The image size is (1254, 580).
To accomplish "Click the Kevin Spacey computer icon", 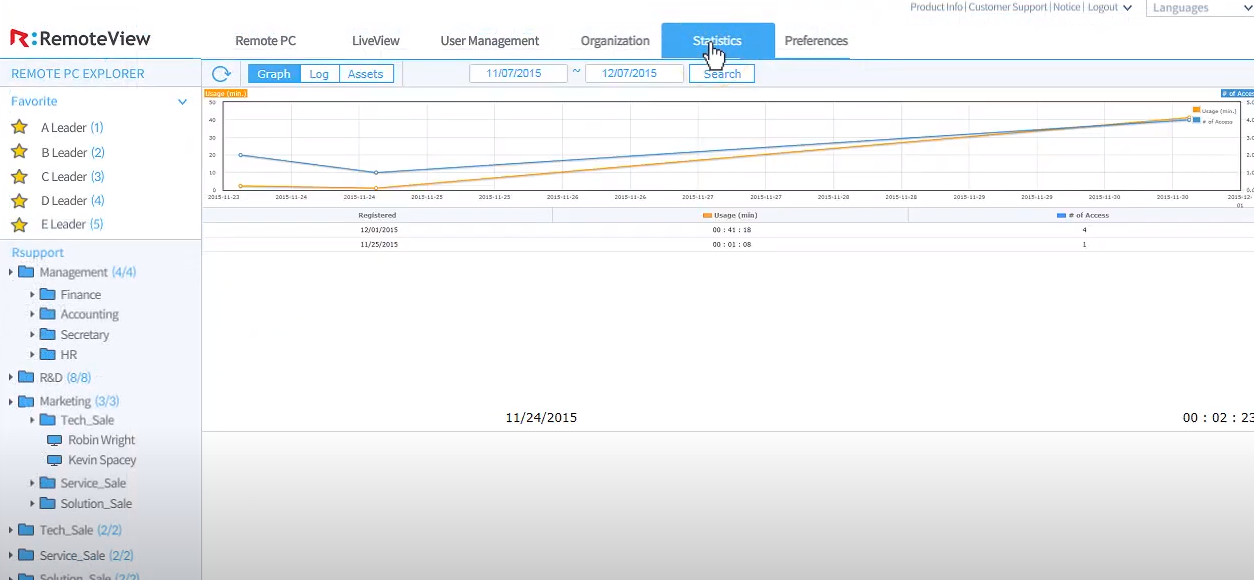I will tap(55, 460).
